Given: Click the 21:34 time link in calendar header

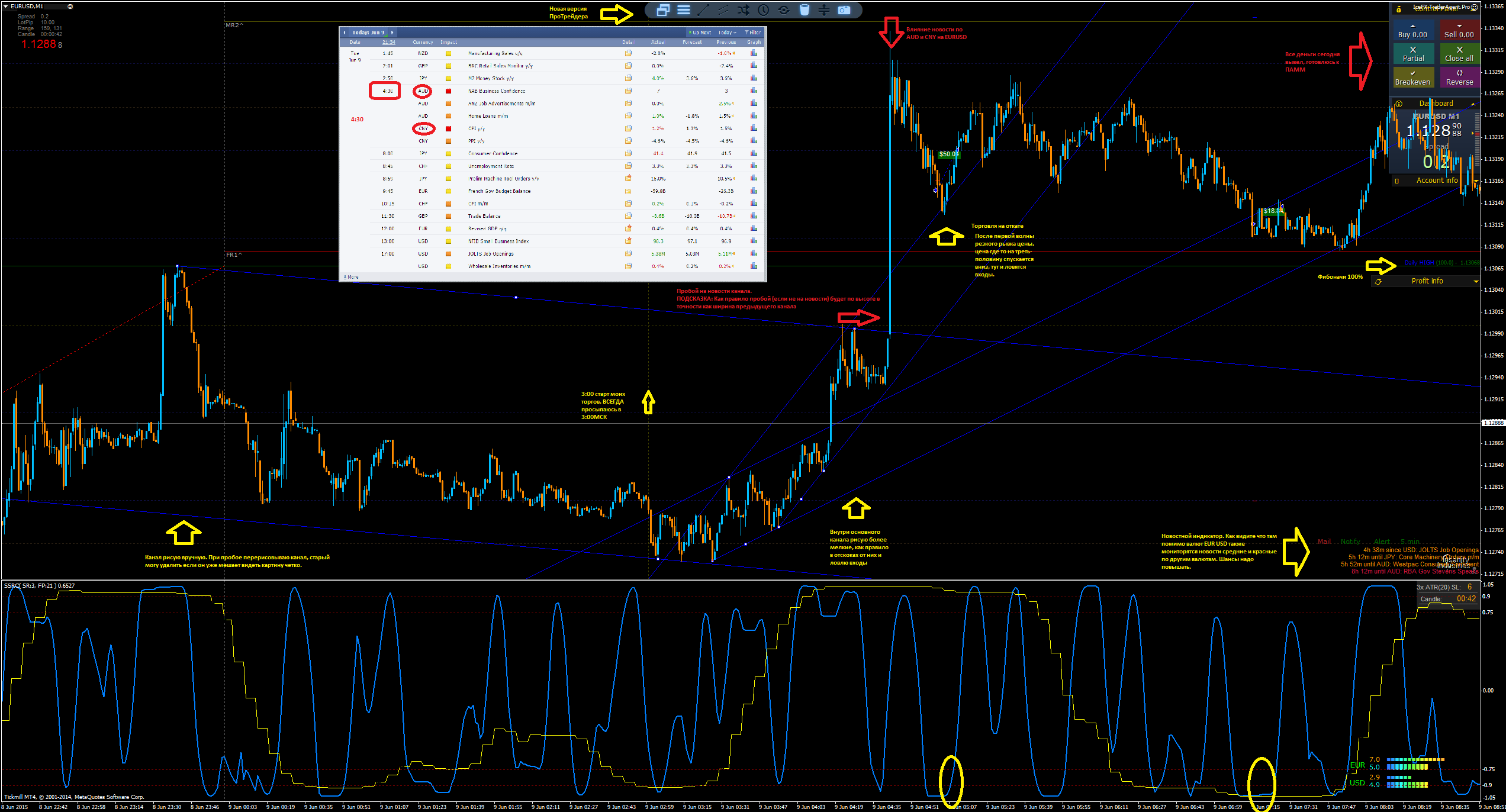Looking at the screenshot, I should point(389,42).
